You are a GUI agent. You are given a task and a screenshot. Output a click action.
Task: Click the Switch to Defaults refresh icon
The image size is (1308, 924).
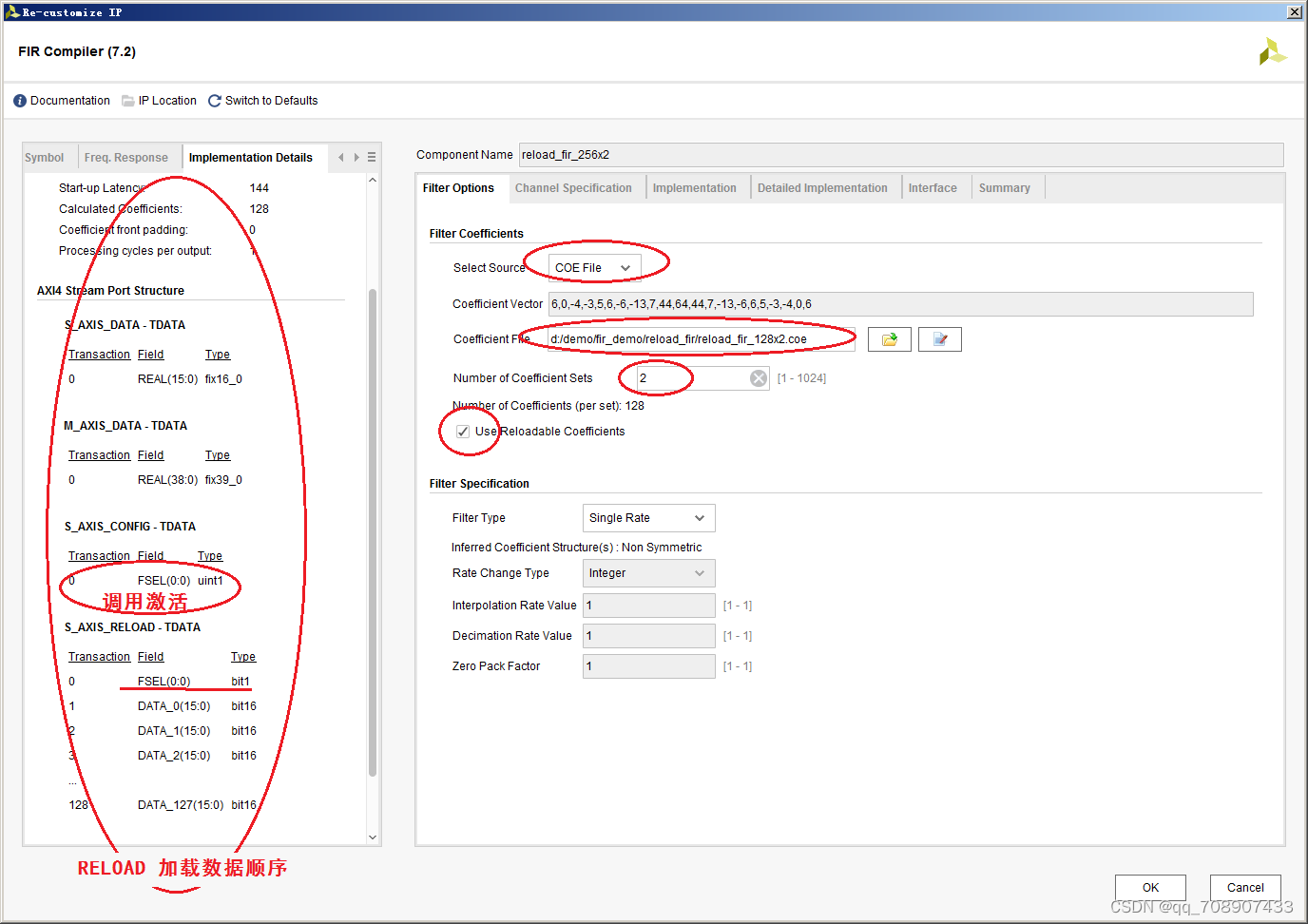(x=215, y=101)
